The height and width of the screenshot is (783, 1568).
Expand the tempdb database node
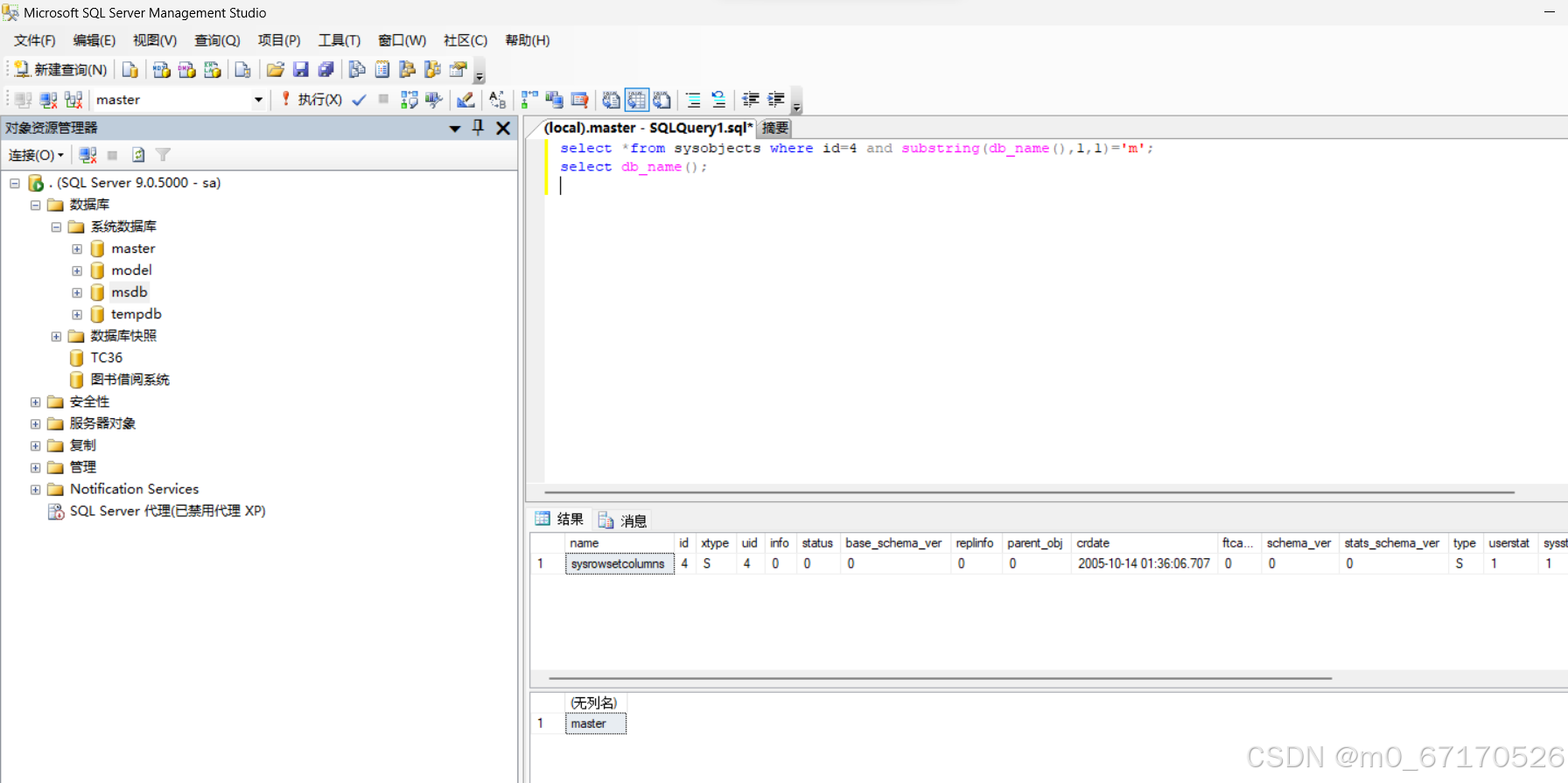point(77,314)
